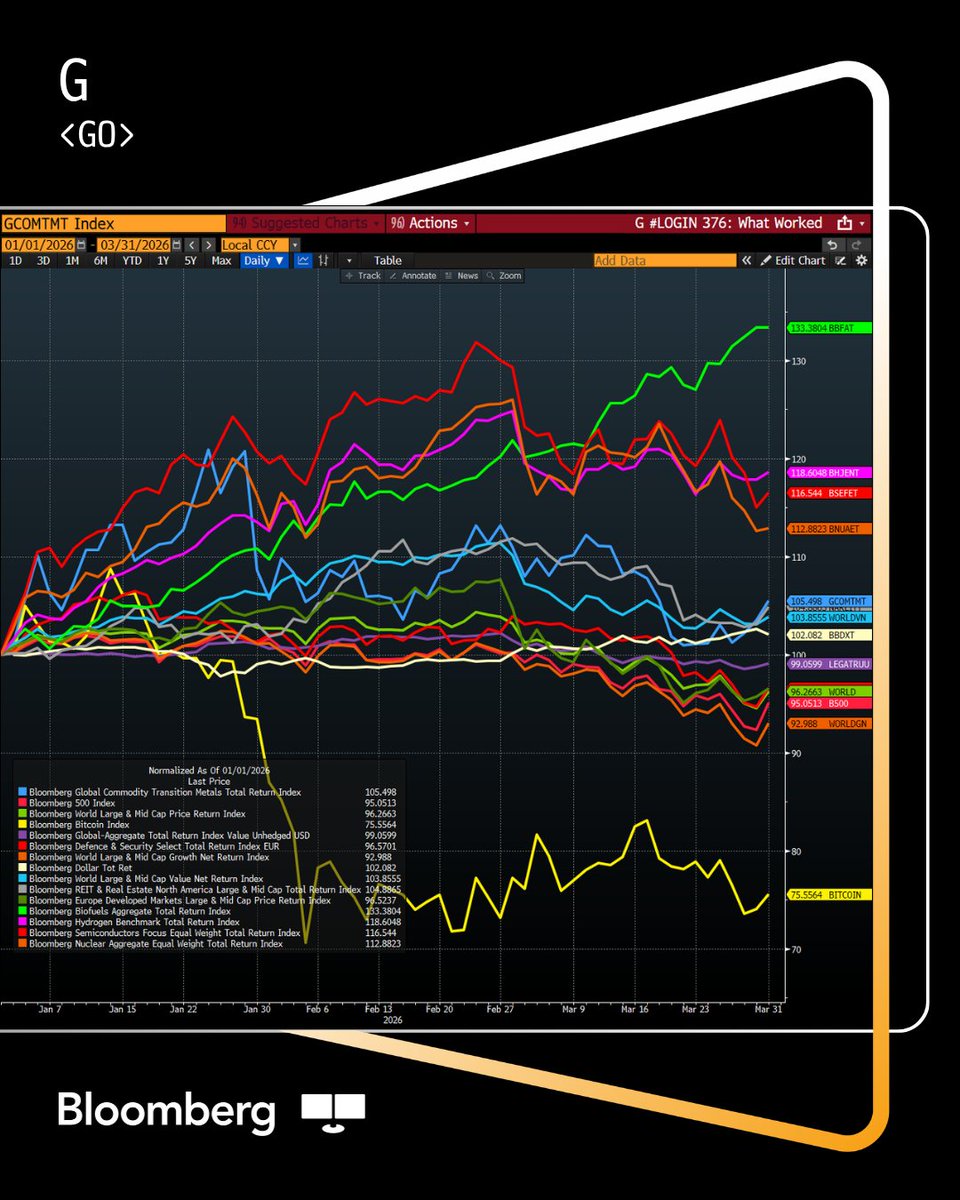Redo chart change
Screen dimensions: 960x1200
(858, 245)
